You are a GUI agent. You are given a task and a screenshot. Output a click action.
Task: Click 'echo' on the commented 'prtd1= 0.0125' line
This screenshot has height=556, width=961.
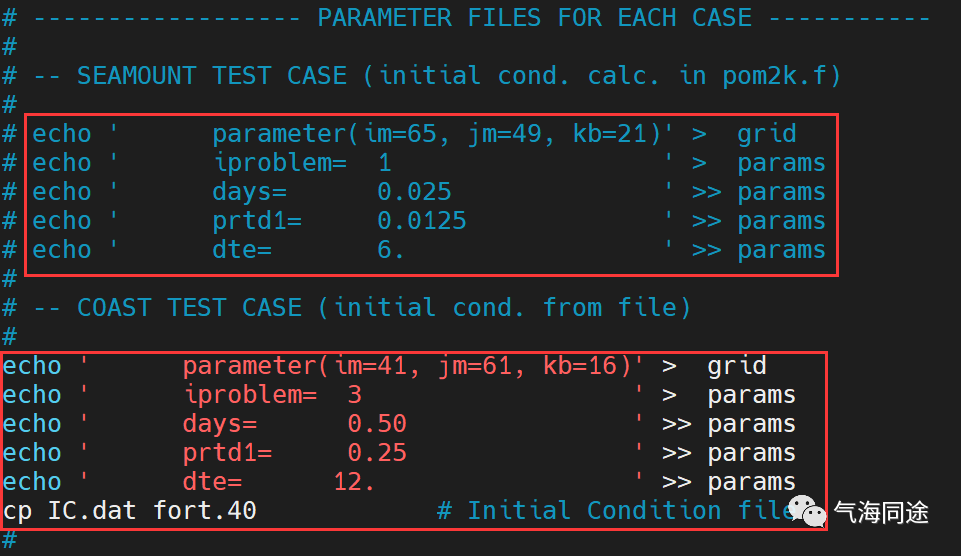pyautogui.click(x=61, y=221)
